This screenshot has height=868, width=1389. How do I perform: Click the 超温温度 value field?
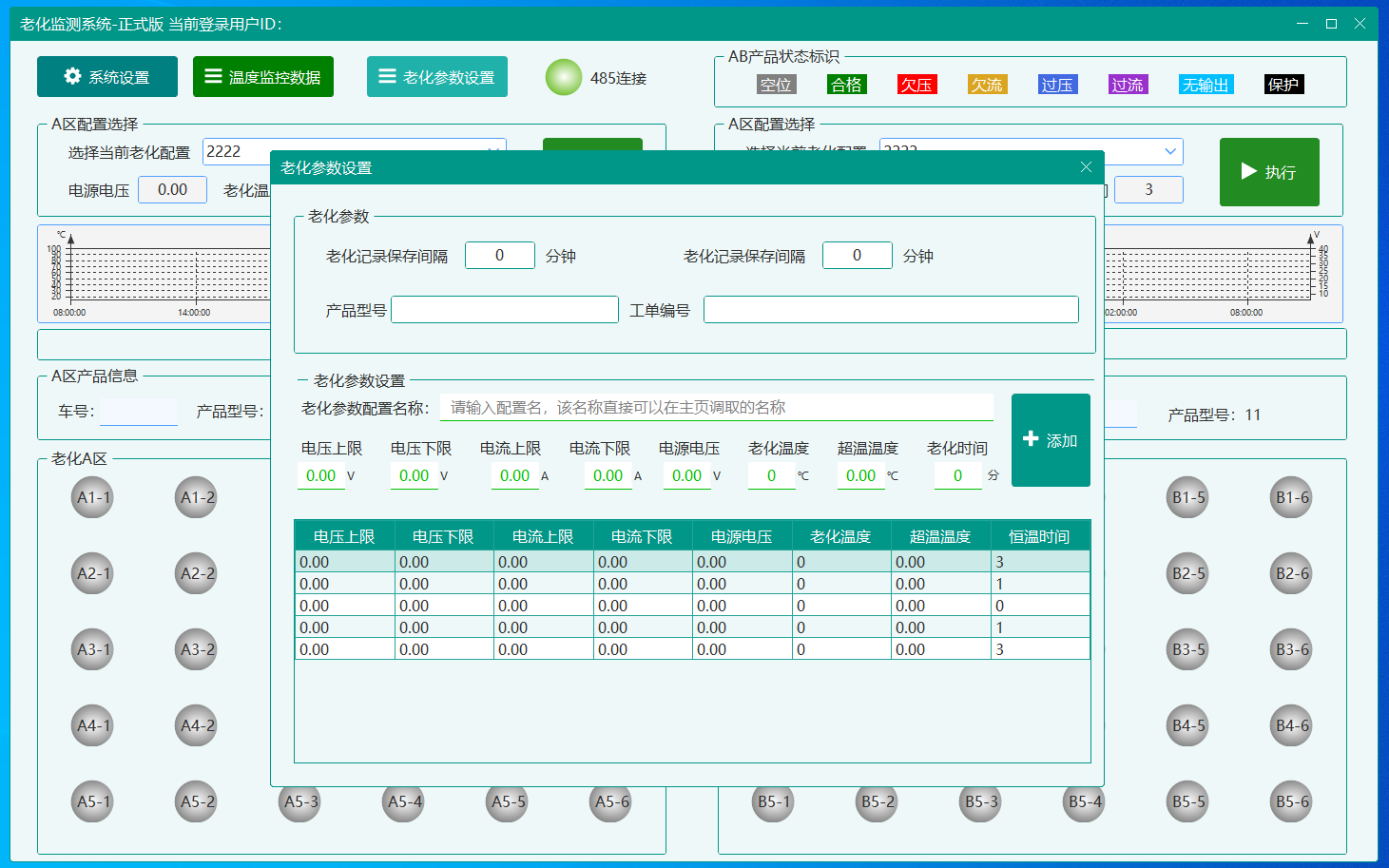861,475
